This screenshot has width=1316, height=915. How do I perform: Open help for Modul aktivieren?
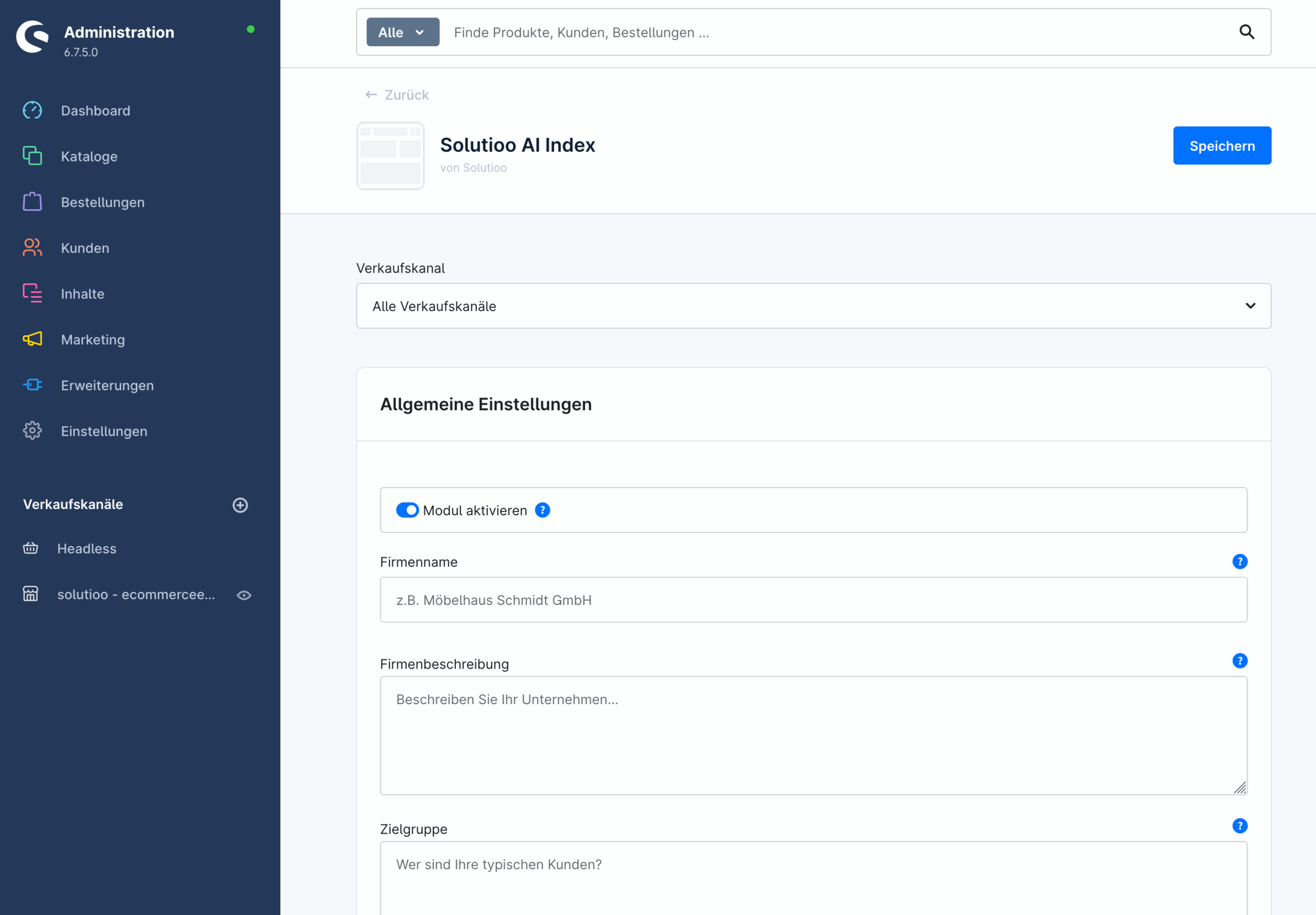(542, 510)
